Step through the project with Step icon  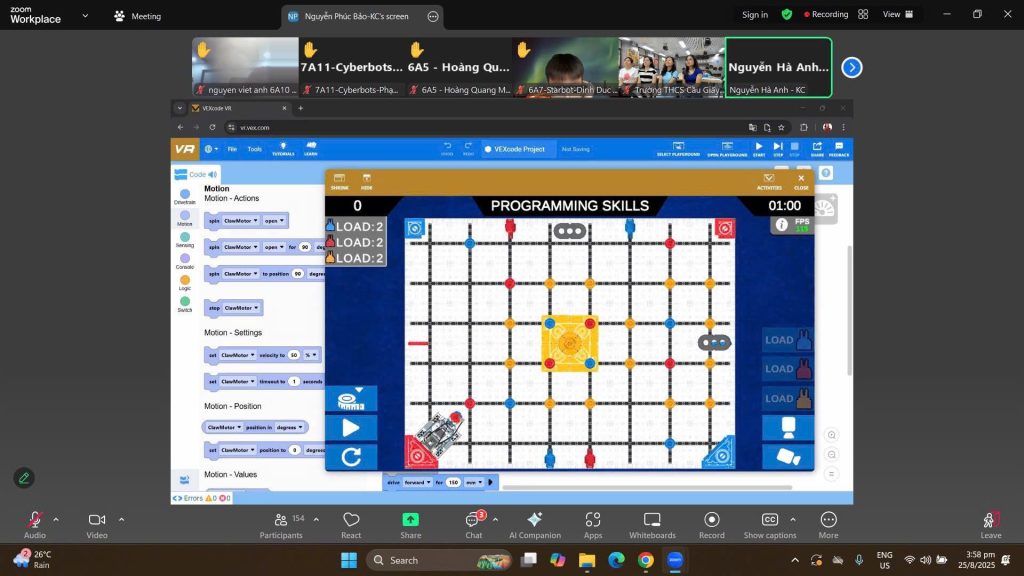coord(778,149)
